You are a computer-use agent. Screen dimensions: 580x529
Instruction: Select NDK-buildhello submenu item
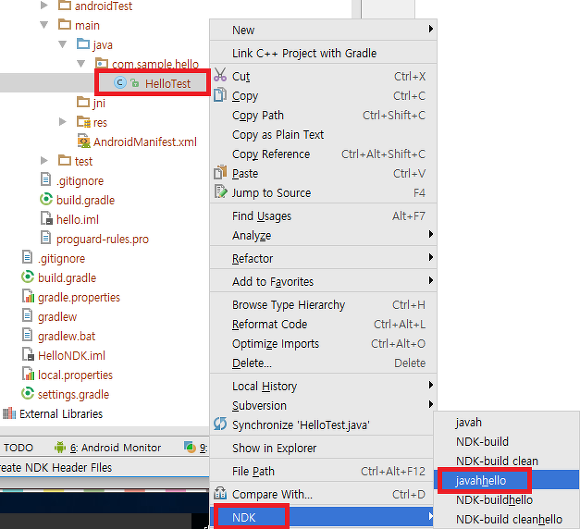click(507, 500)
